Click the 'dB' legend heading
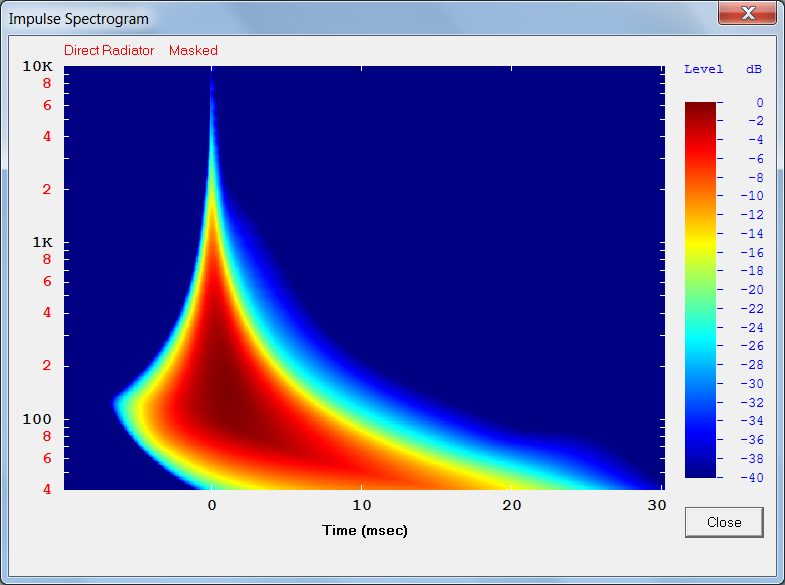The width and height of the screenshot is (785, 585). (754, 69)
